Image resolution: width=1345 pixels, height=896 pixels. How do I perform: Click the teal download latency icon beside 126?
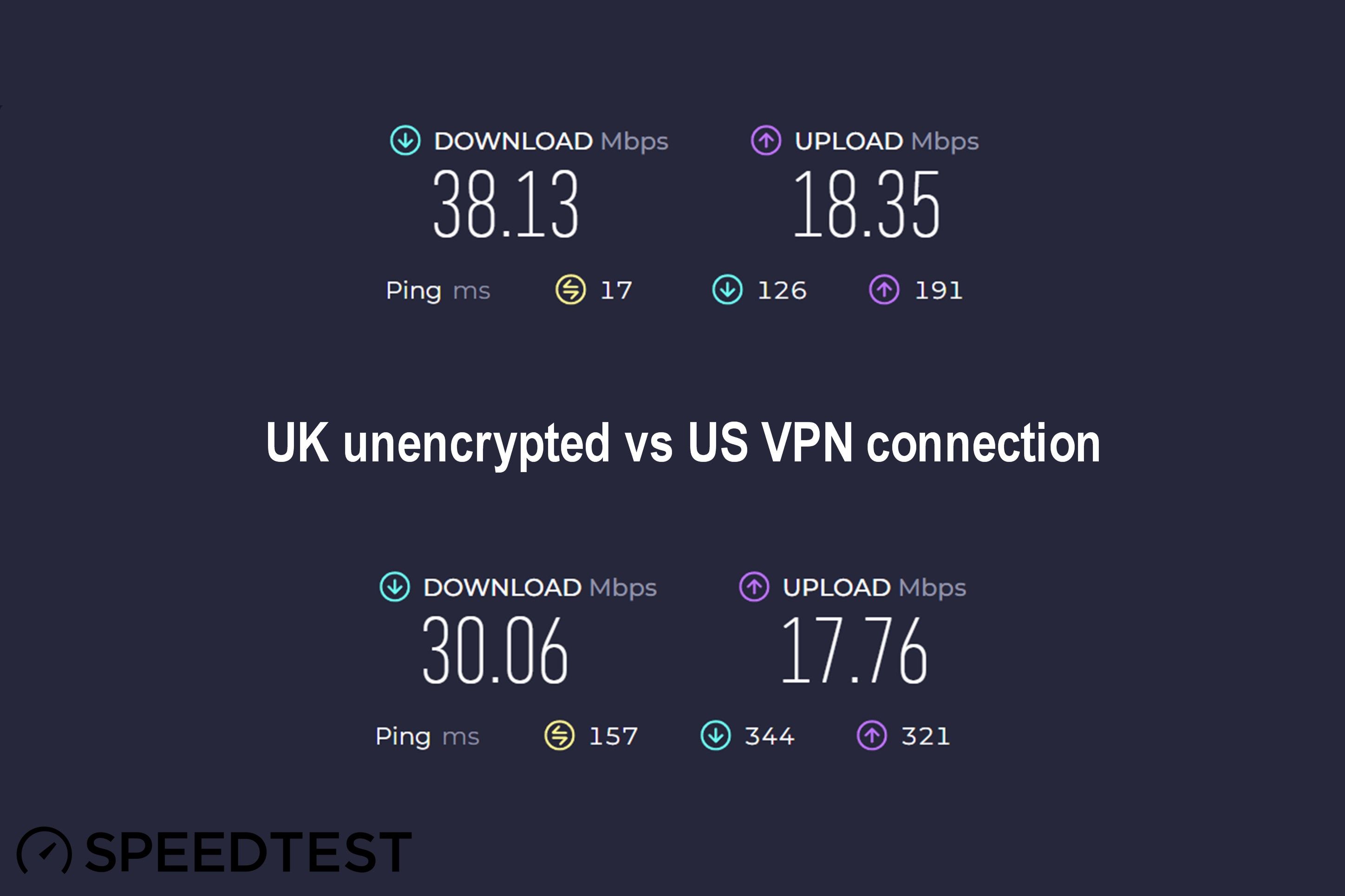coord(728,290)
